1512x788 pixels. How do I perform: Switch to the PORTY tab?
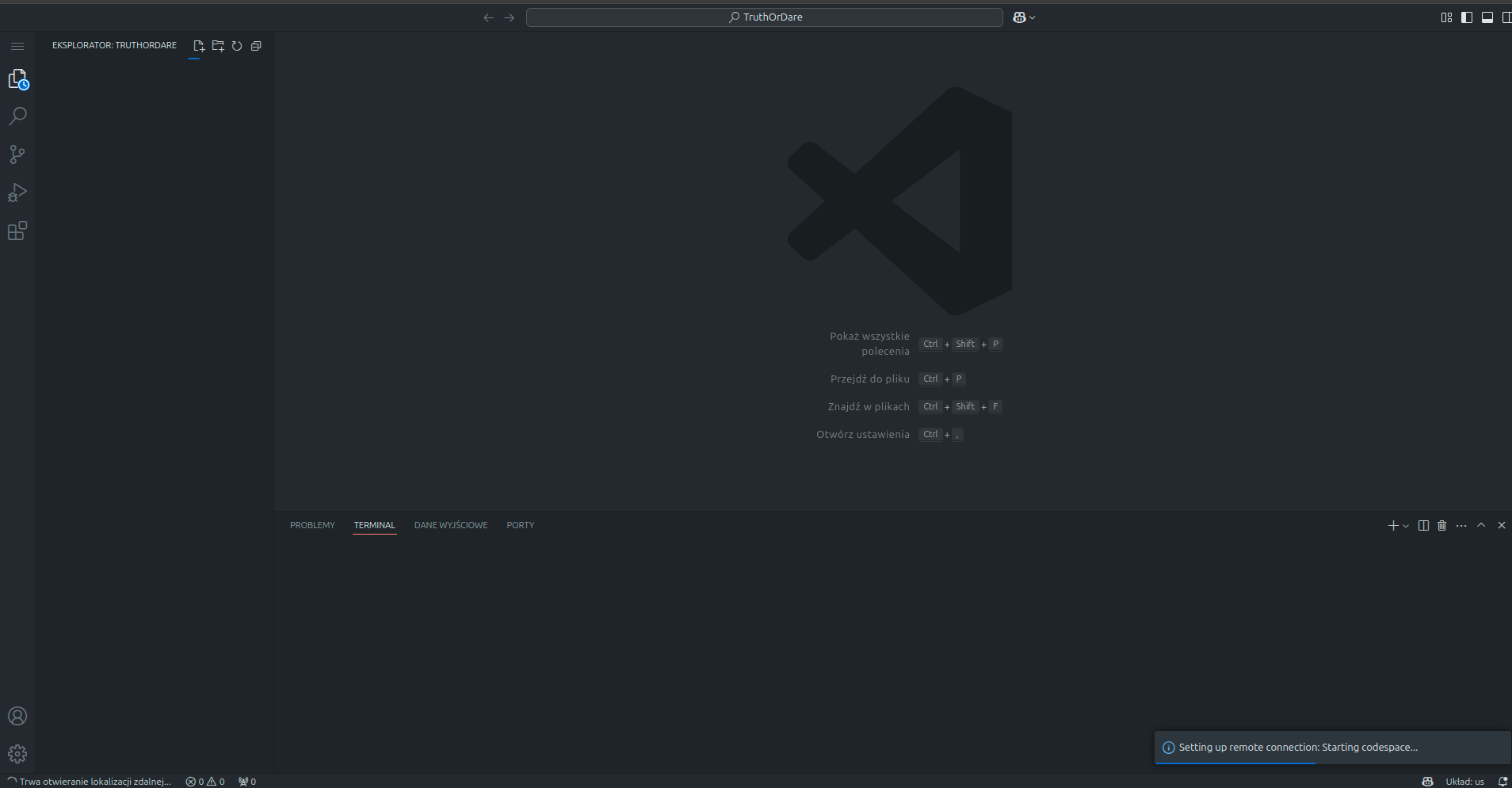[x=521, y=526]
